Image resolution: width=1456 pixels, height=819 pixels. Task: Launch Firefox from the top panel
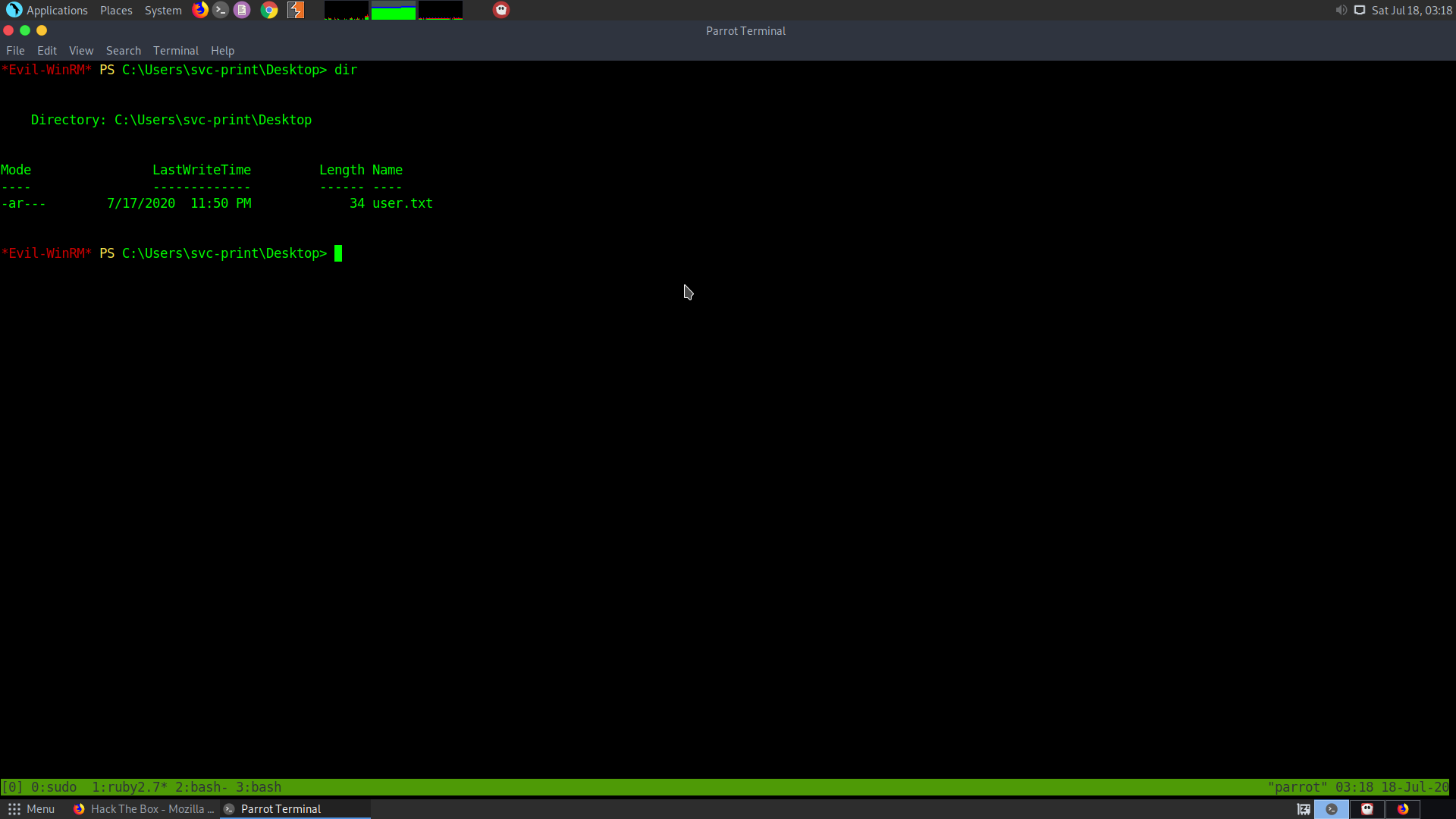point(200,10)
